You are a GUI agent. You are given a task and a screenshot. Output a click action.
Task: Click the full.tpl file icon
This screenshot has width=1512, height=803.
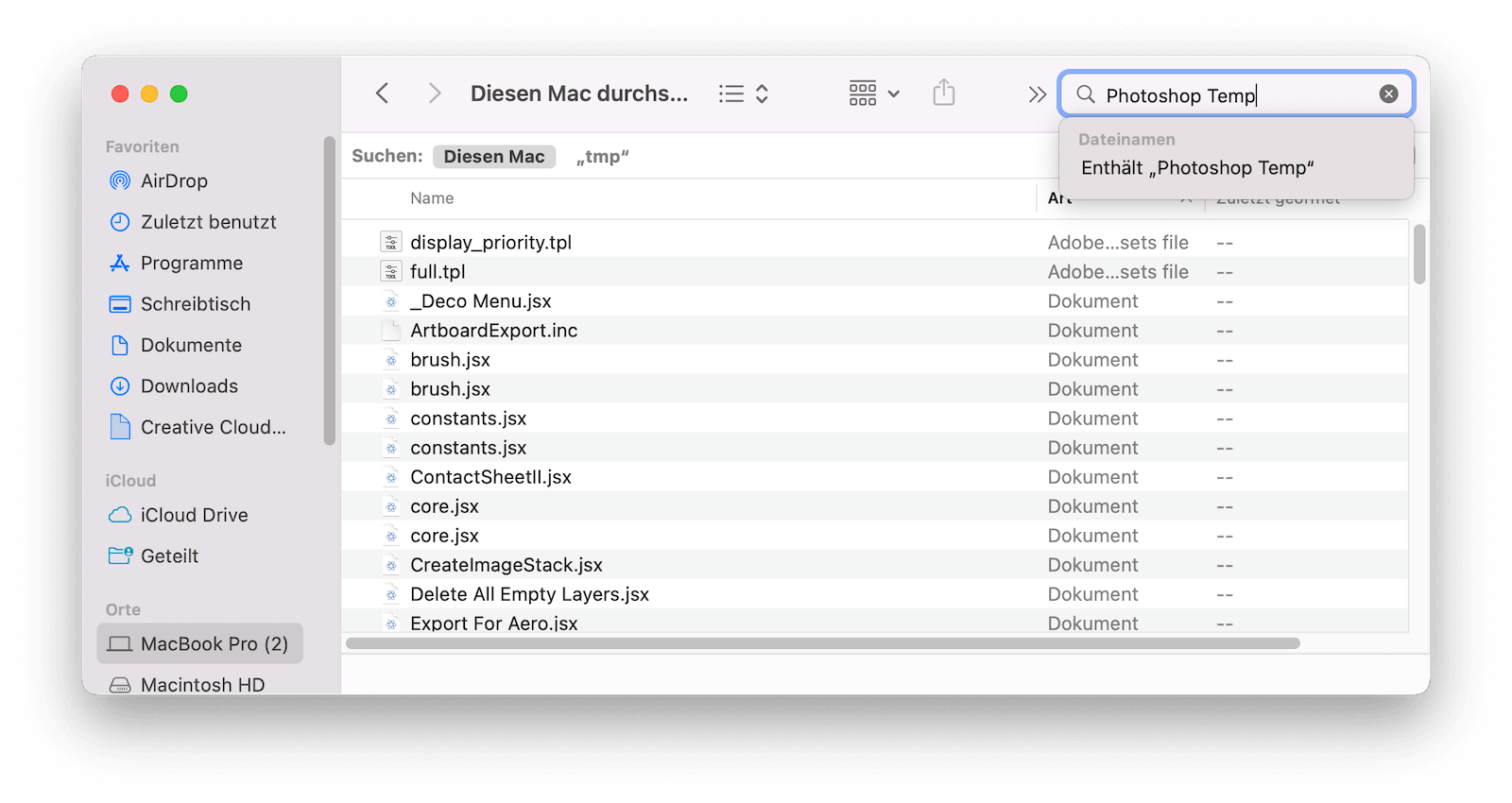(391, 272)
